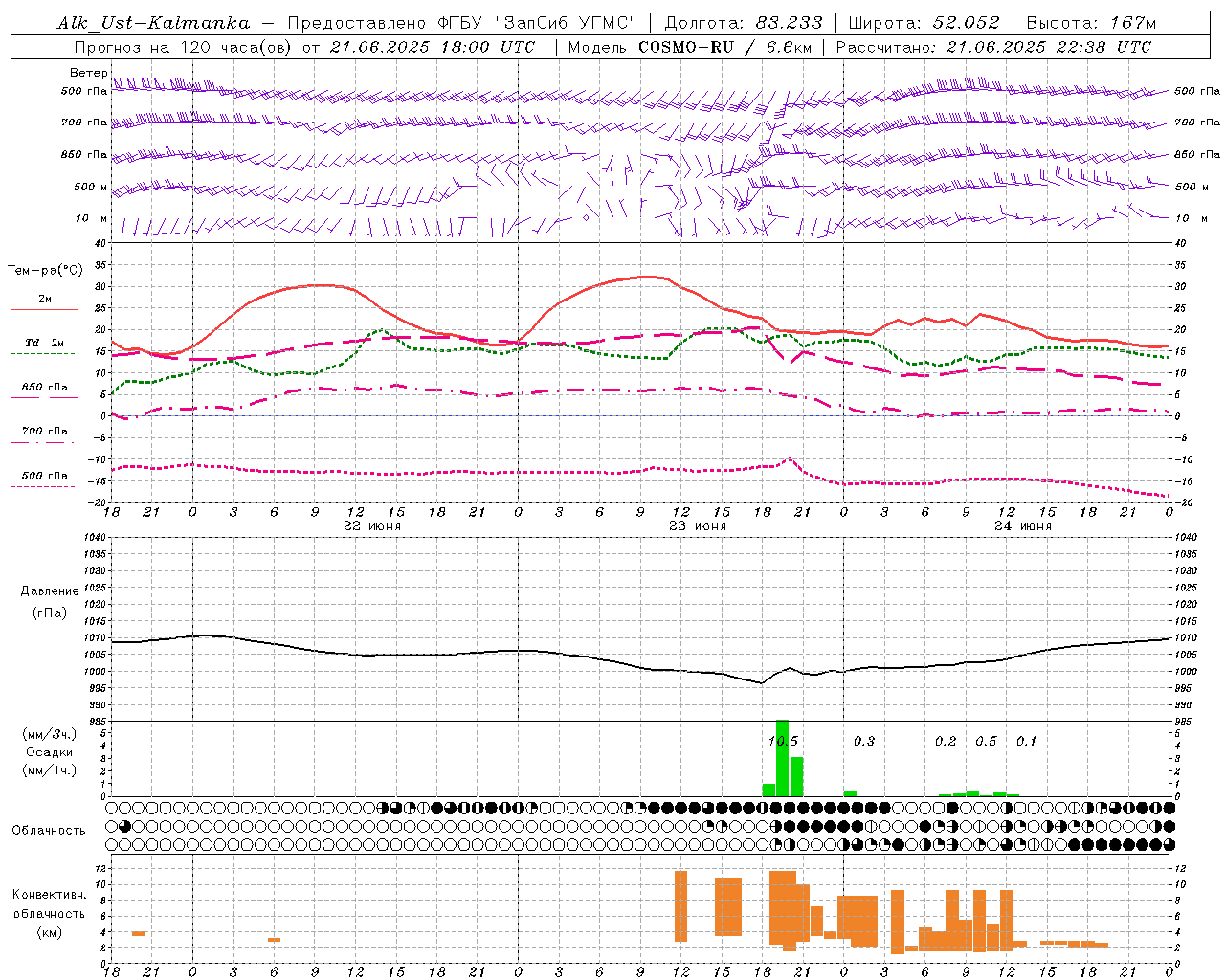Click the Давление panel label

point(50,591)
